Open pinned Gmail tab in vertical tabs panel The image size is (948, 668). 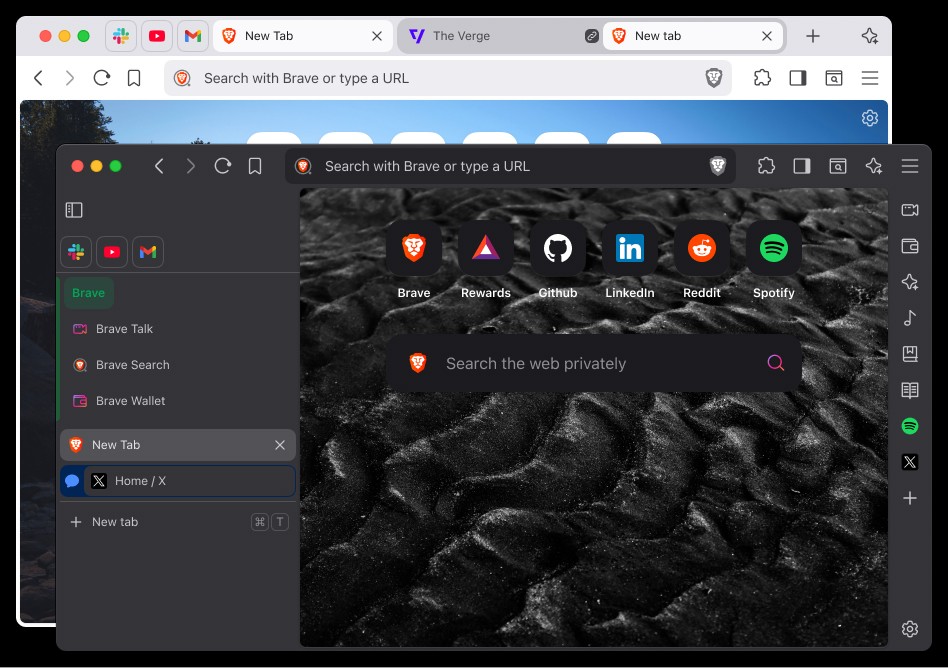[x=148, y=252]
